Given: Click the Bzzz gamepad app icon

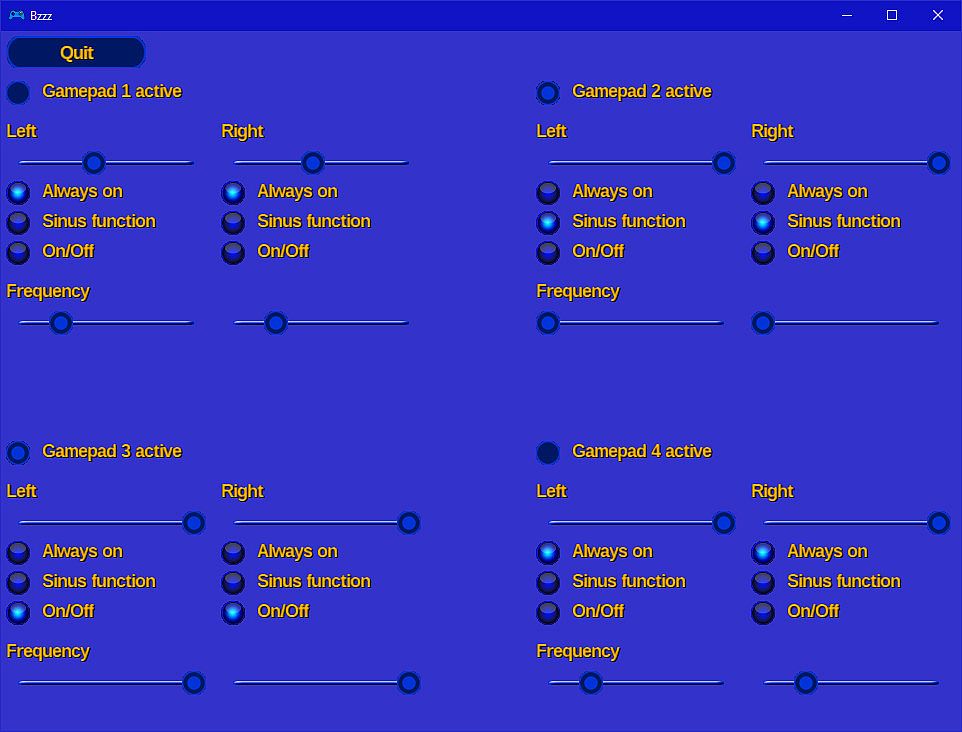Looking at the screenshot, I should [15, 15].
